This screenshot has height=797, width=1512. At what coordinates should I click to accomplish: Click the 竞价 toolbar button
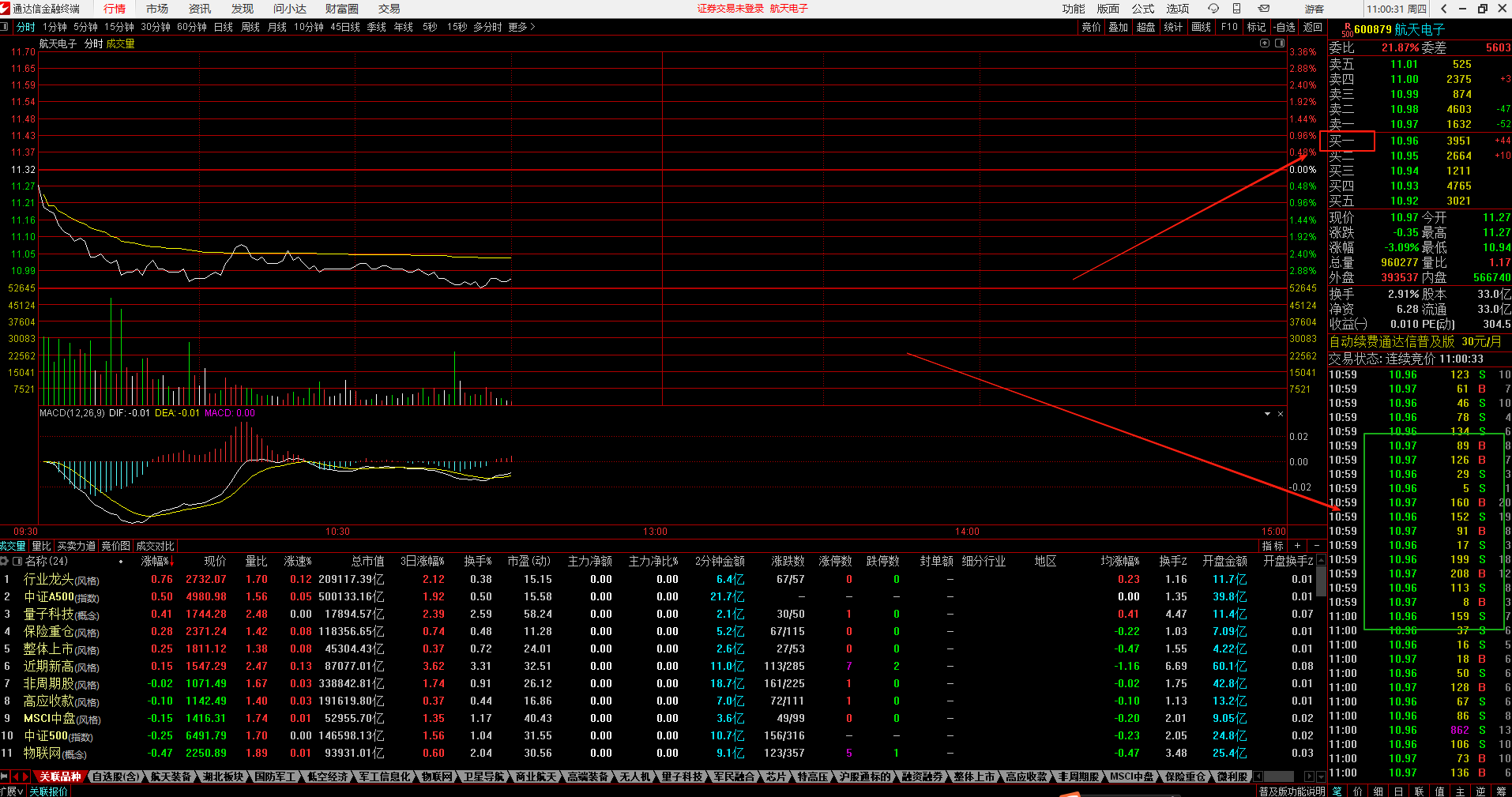(x=1091, y=27)
